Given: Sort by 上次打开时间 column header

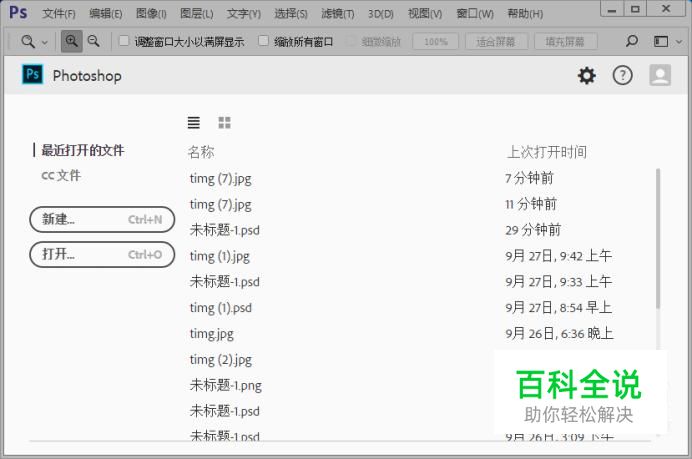Looking at the screenshot, I should 546,152.
